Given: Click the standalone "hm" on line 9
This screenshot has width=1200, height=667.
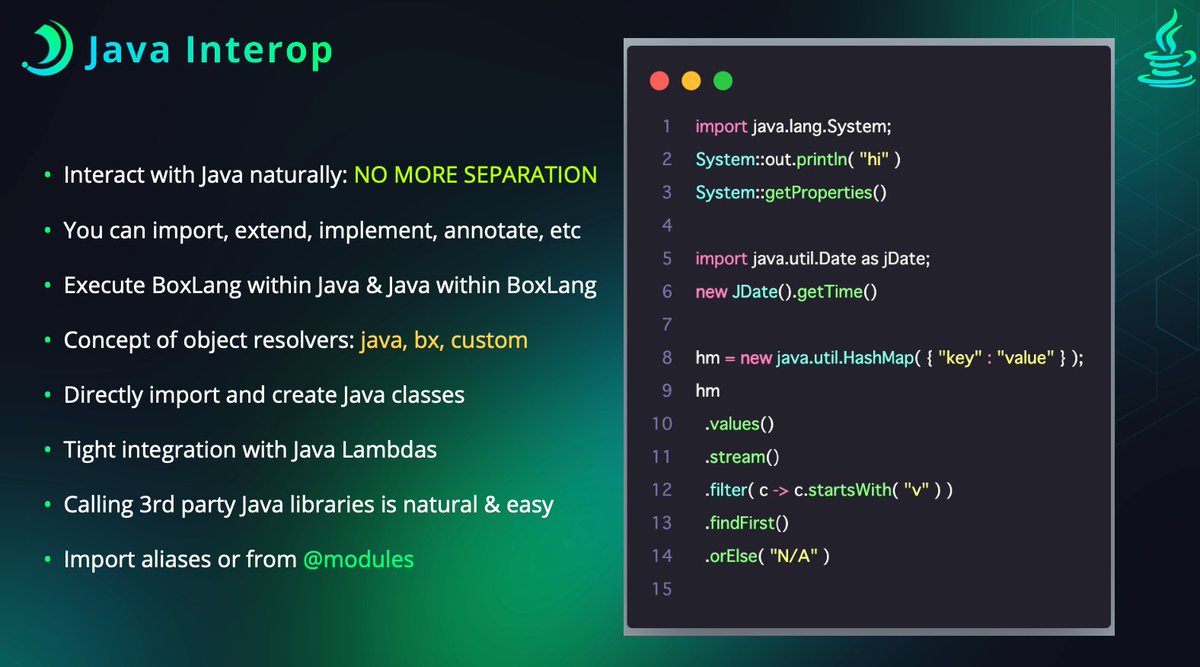Looking at the screenshot, I should (x=707, y=390).
